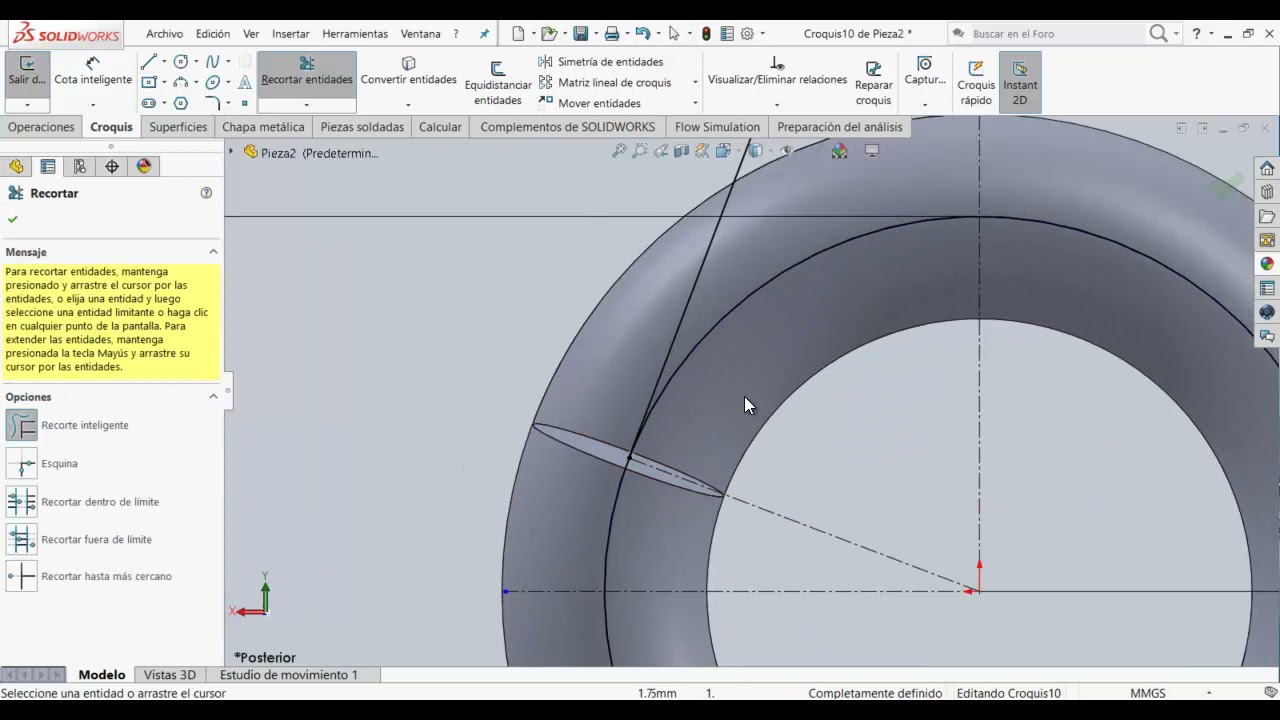This screenshot has height=720, width=1280.
Task: Open the Cota inteligente dropdown arrow
Action: pyautogui.click(x=93, y=104)
